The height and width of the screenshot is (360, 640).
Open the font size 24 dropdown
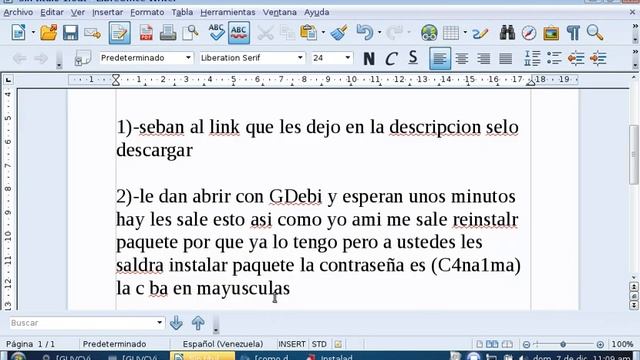[x=347, y=58]
